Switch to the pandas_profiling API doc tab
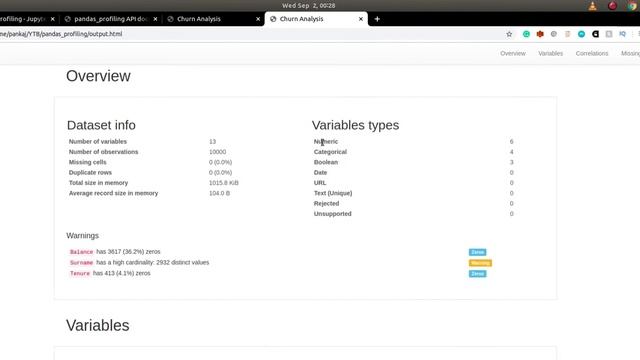This screenshot has width=640, height=360. coord(111,19)
